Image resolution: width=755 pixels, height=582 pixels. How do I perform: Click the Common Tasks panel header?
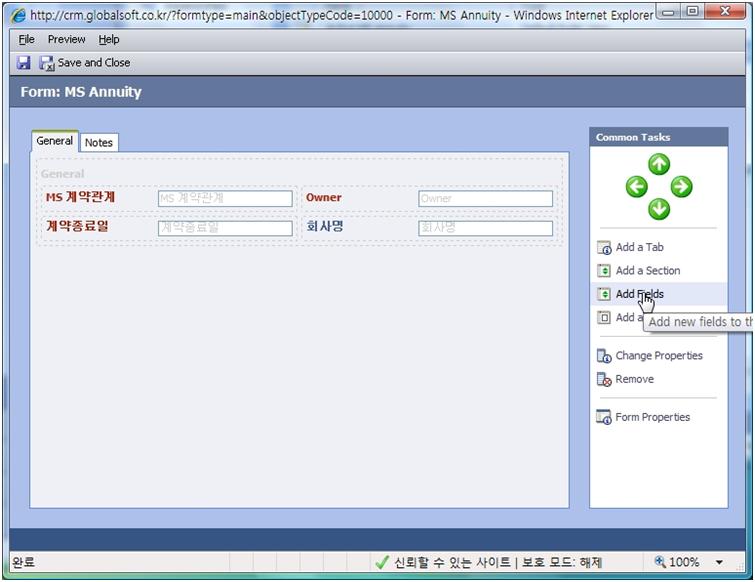point(659,137)
